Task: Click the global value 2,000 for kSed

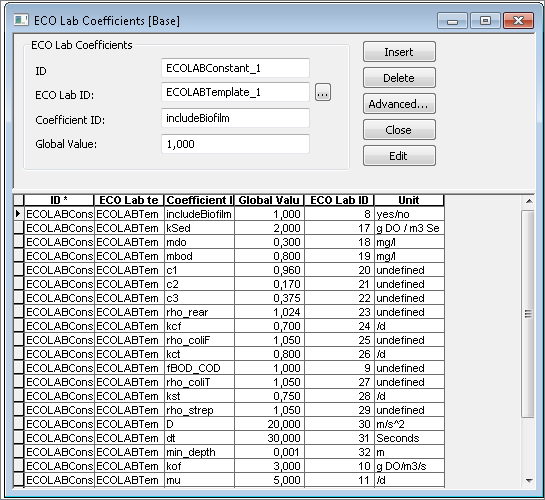Action: pos(269,228)
